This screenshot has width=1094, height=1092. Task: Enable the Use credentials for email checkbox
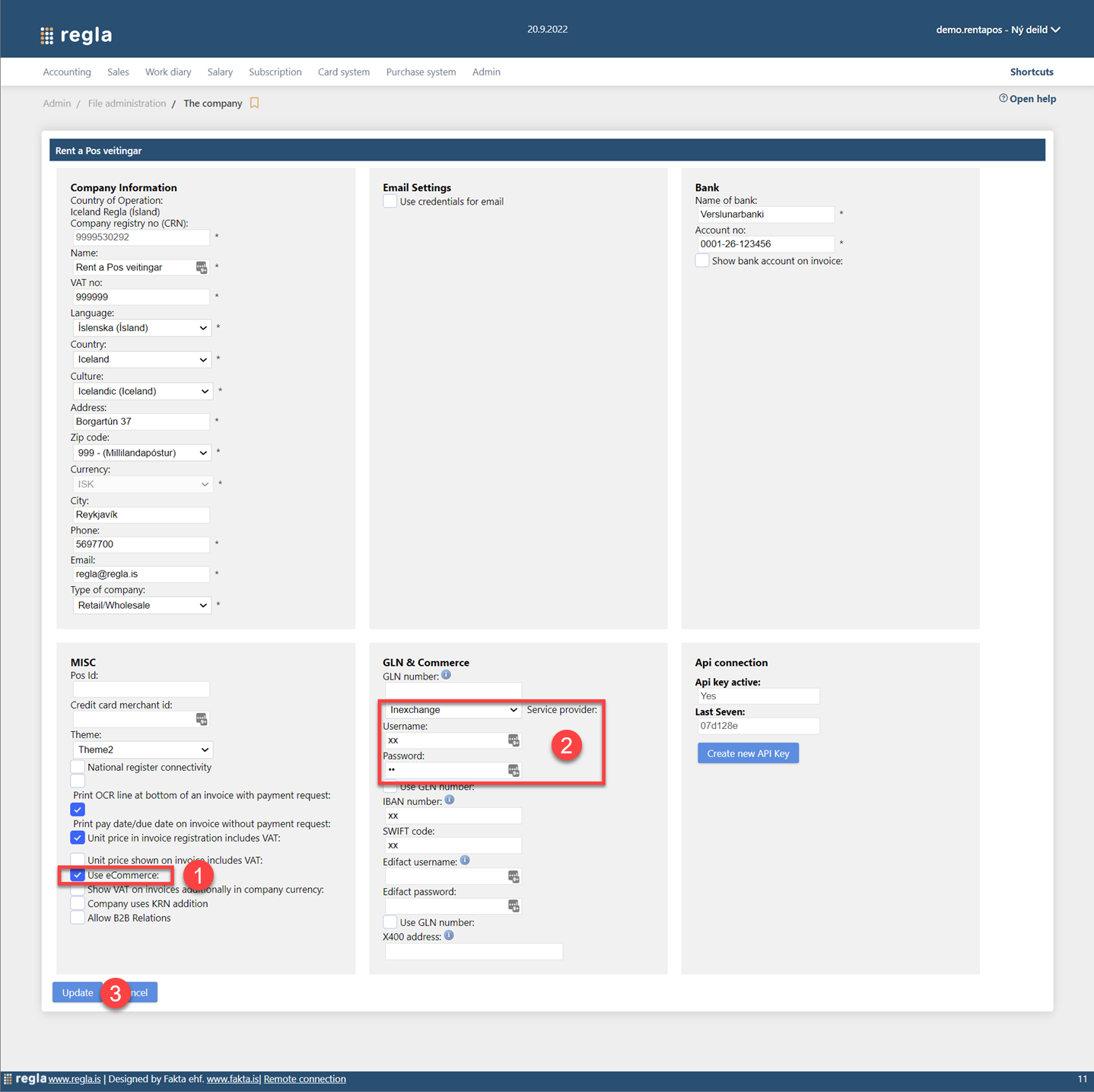tap(390, 201)
